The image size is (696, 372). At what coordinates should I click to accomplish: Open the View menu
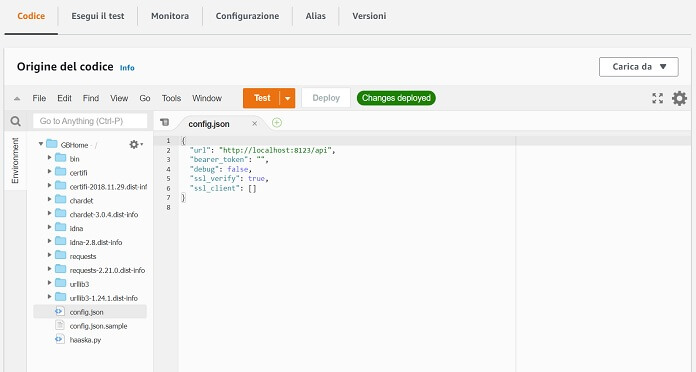119,98
